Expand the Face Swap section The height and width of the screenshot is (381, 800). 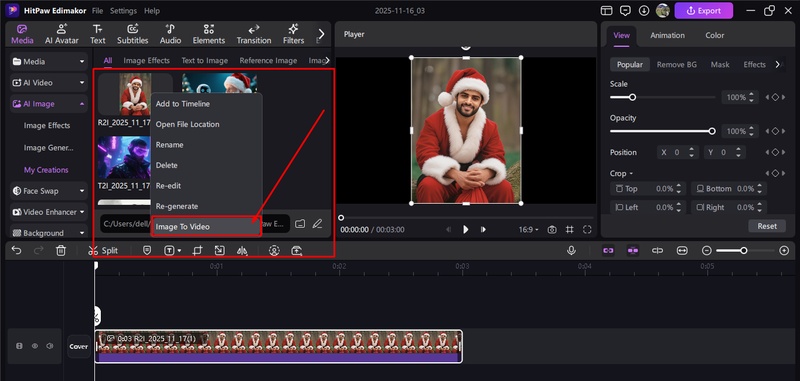[48, 191]
